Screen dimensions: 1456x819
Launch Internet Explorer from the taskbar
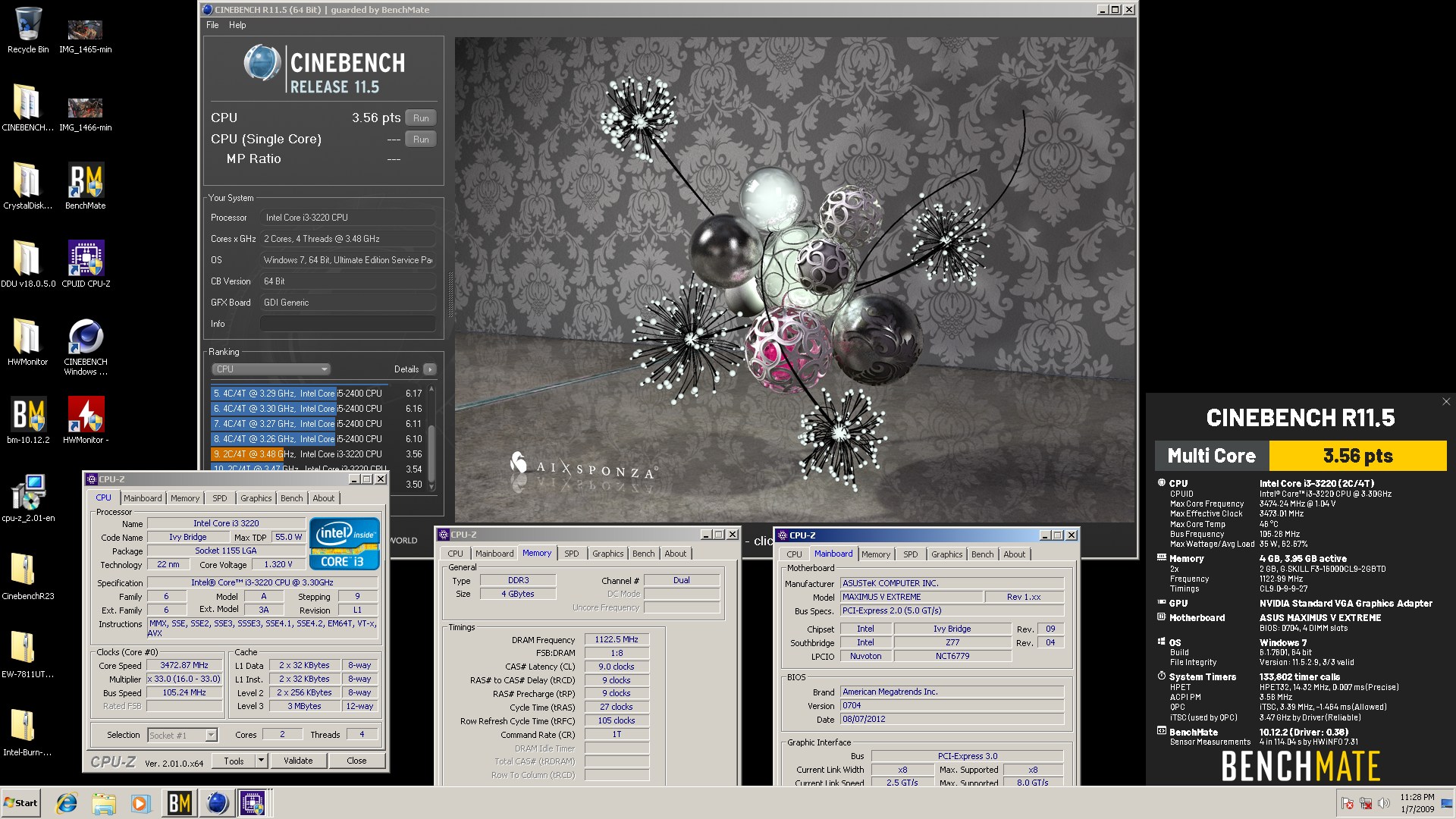67,803
